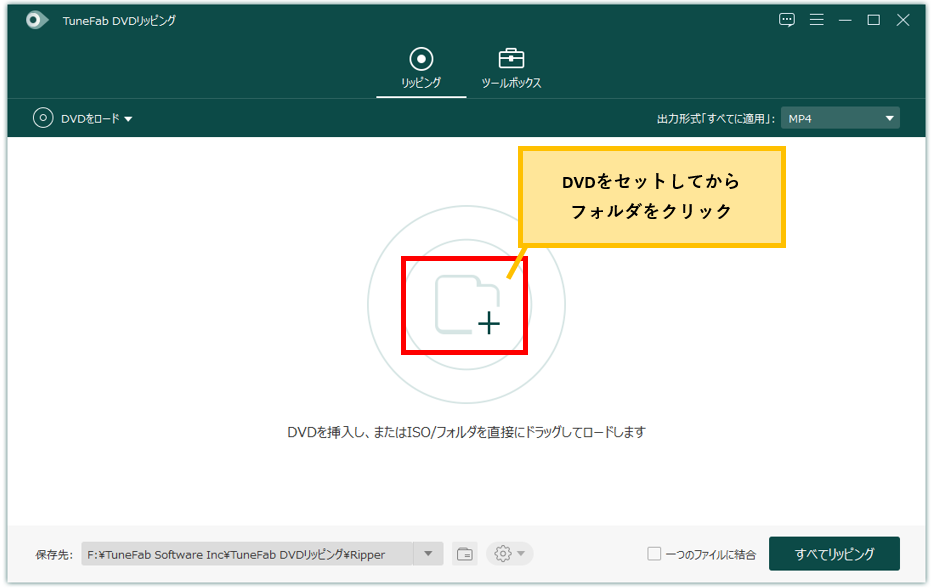Close the TuneFab window

903,20
